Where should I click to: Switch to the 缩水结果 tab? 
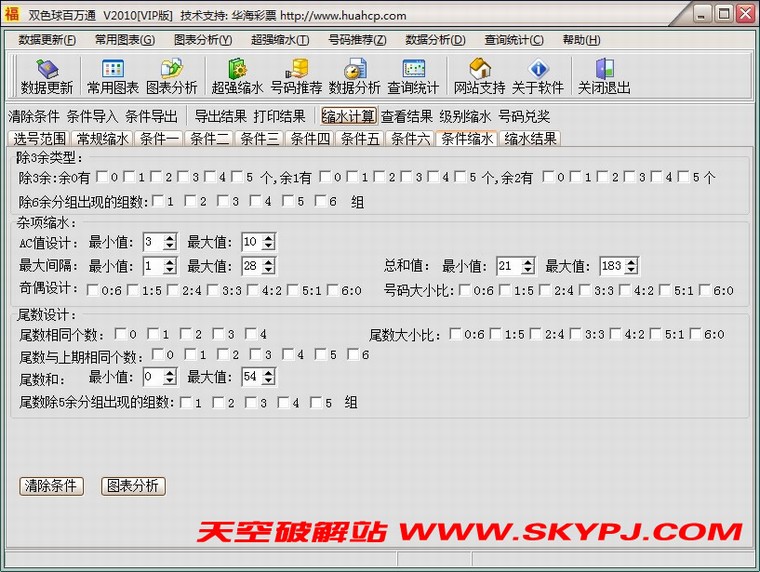[530, 139]
